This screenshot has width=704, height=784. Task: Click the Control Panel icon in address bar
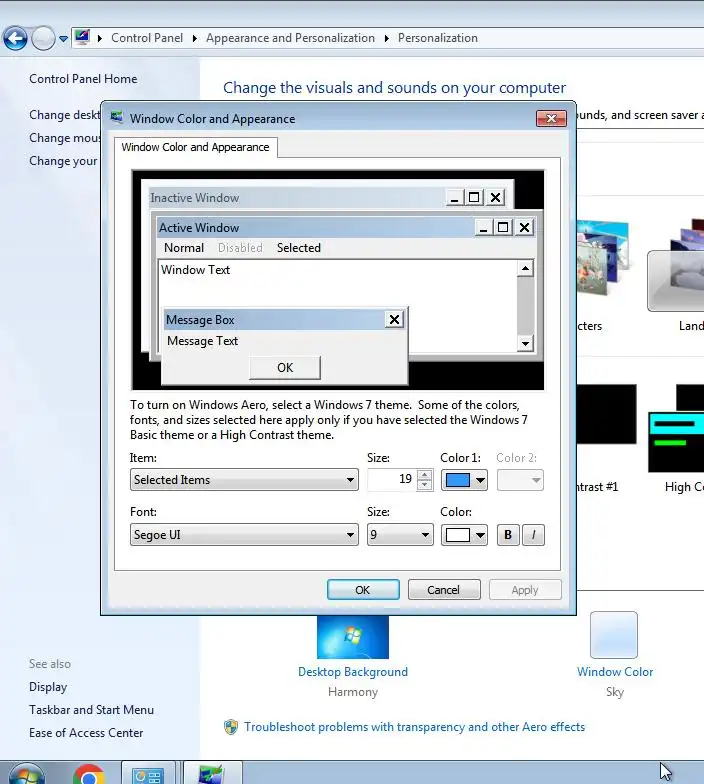pos(82,38)
